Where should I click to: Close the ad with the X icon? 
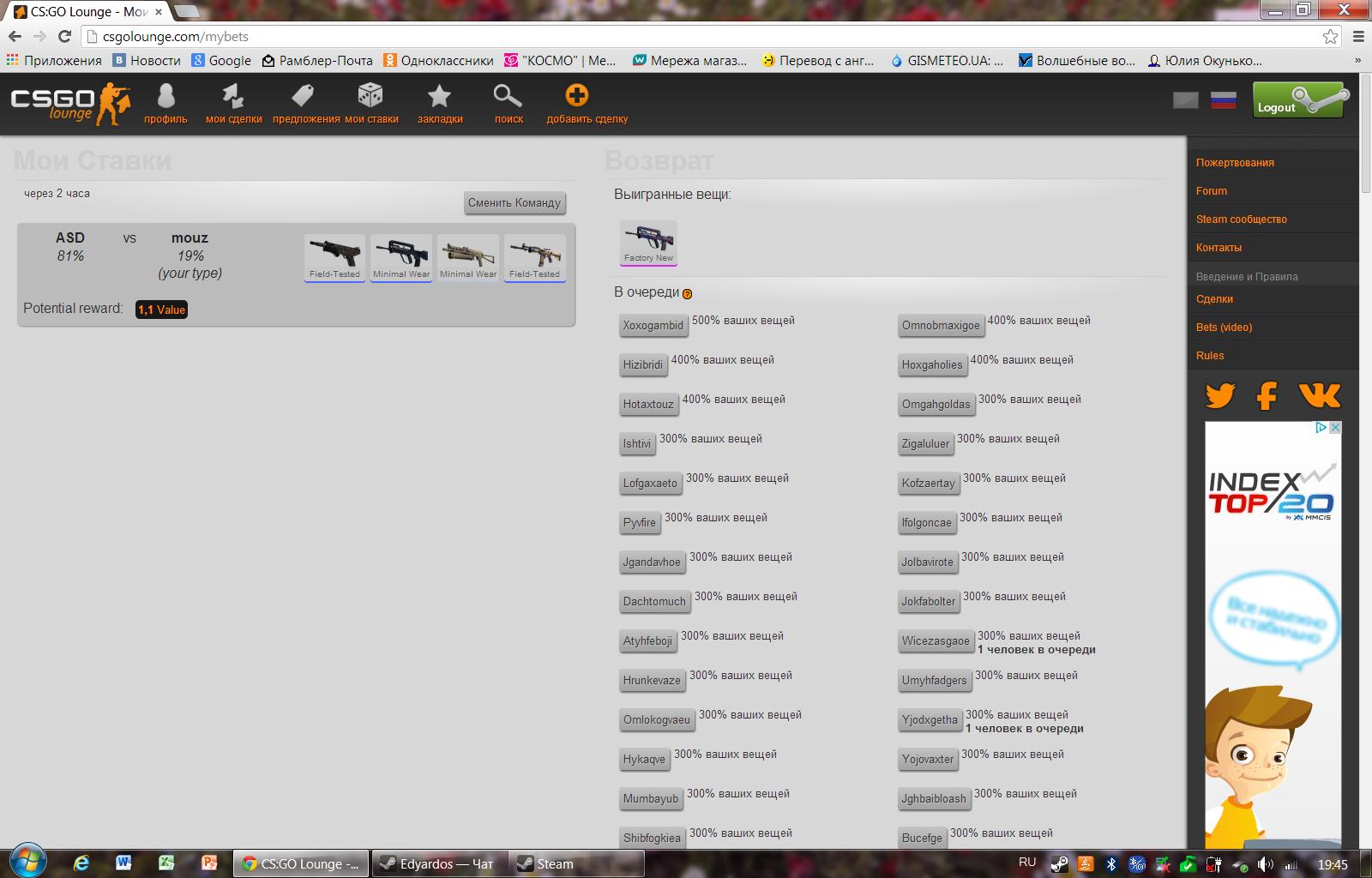tap(1335, 428)
